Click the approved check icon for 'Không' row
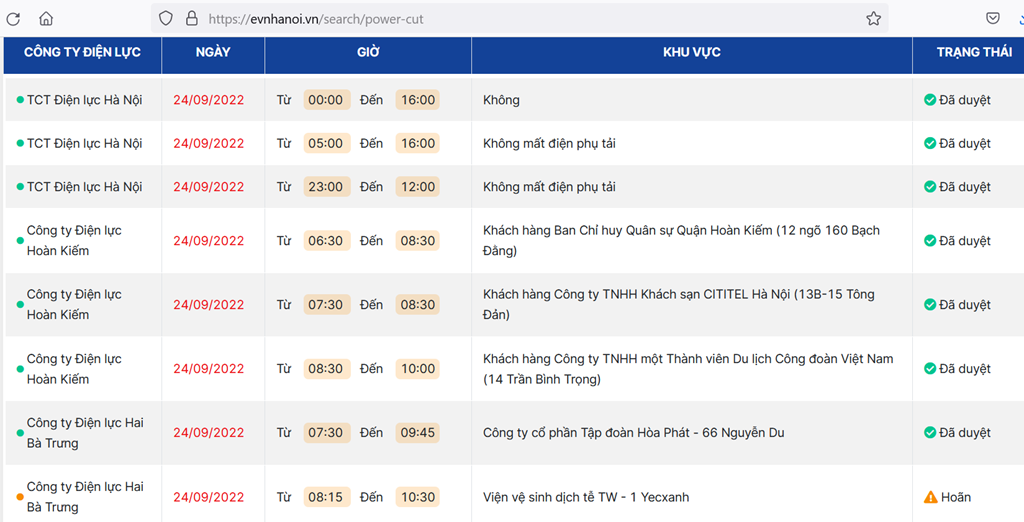The image size is (1024, 522). coord(930,100)
